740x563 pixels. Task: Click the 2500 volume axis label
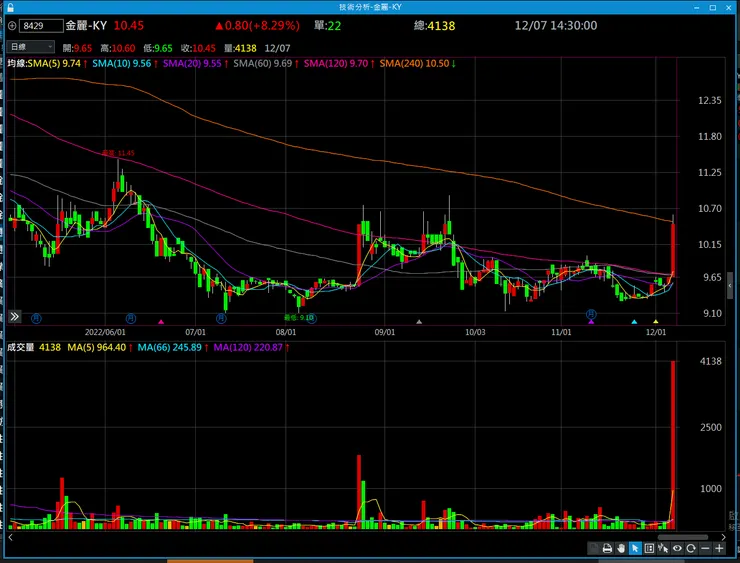point(711,427)
